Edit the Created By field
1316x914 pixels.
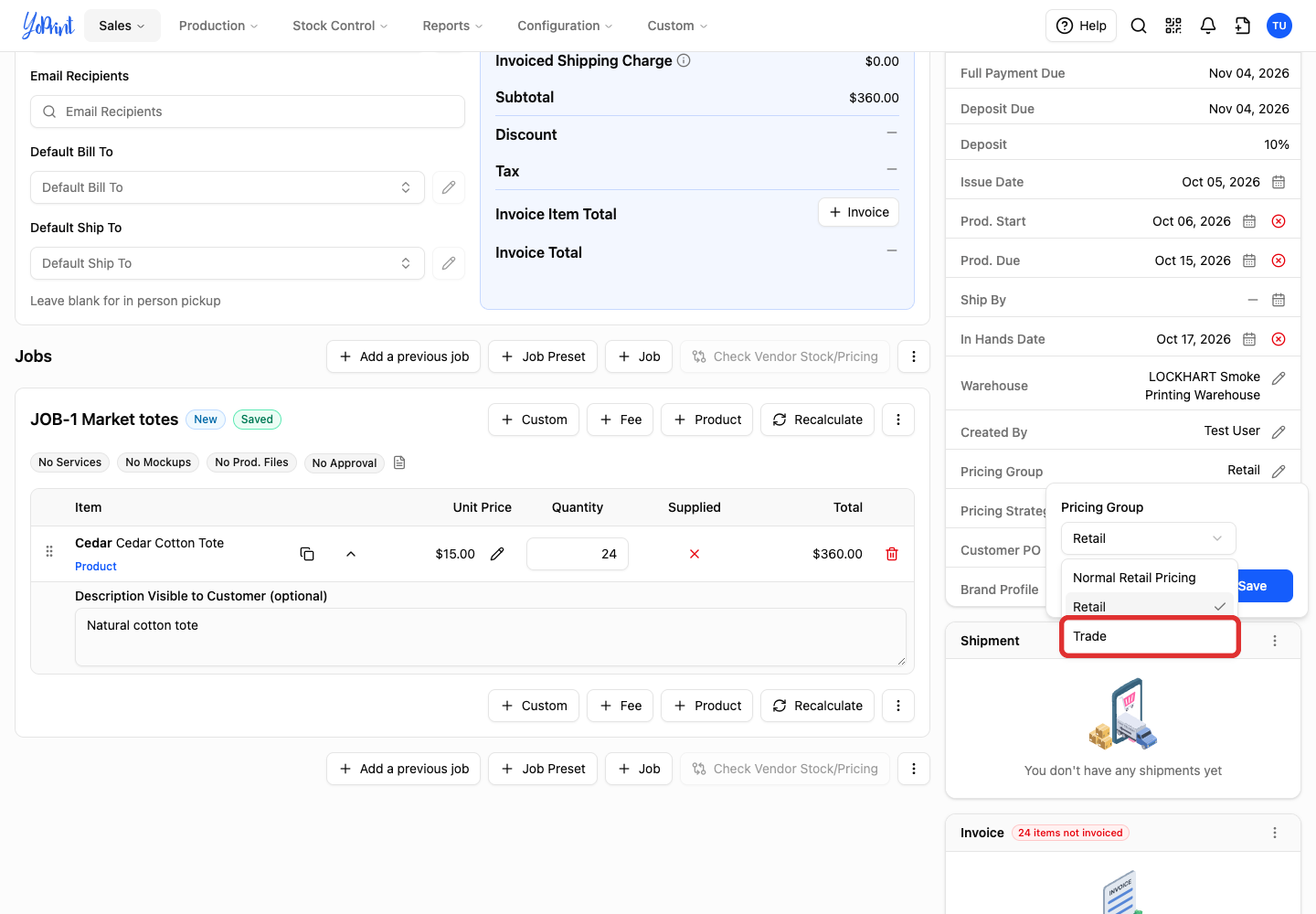pos(1279,432)
